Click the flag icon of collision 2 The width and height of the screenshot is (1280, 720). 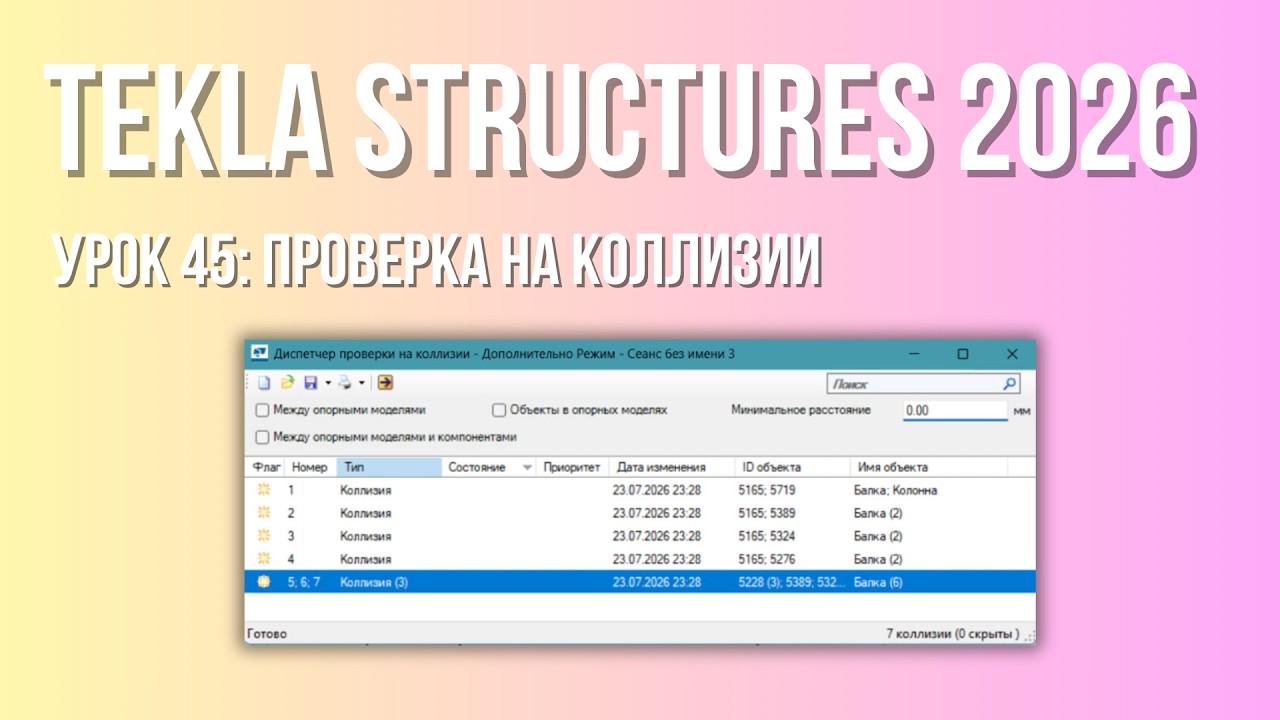(264, 513)
